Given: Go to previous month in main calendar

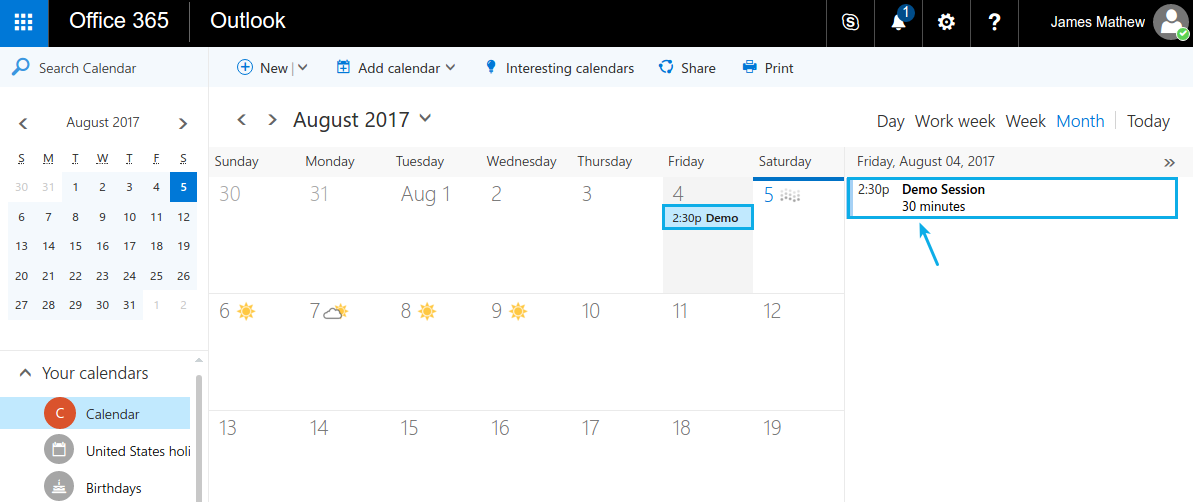Looking at the screenshot, I should pyautogui.click(x=242, y=119).
